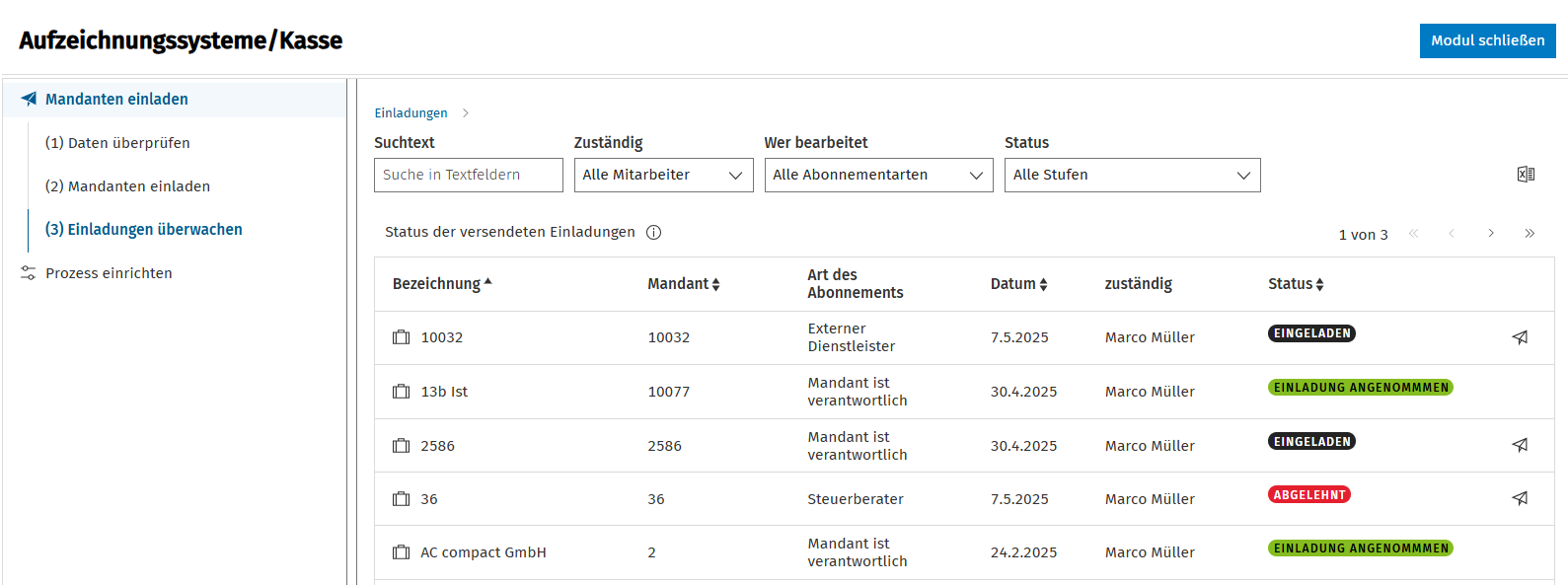Click send icon for declined row 36
This screenshot has height=585, width=1568.
click(x=1520, y=498)
